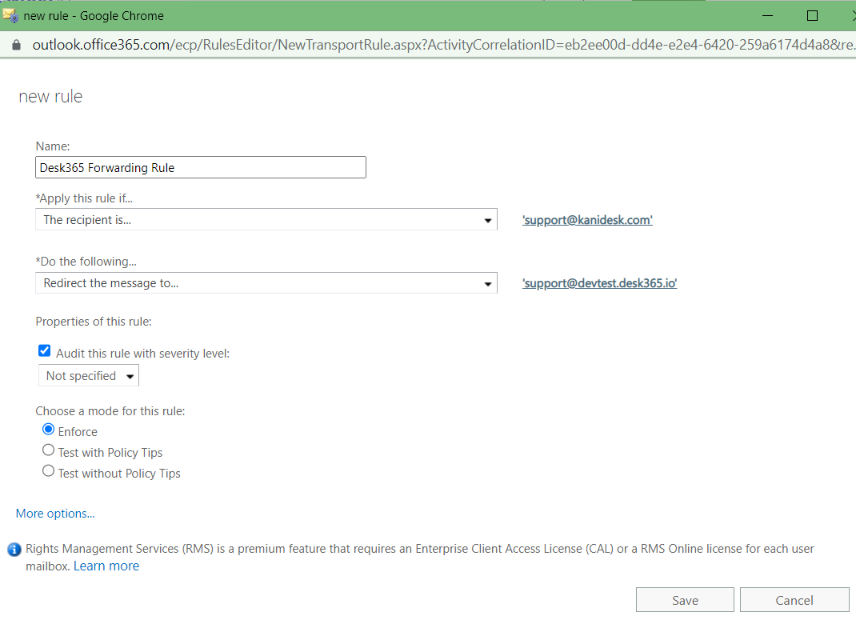The height and width of the screenshot is (628, 856).
Task: Click the padlock icon in the address bar
Action: (20, 45)
